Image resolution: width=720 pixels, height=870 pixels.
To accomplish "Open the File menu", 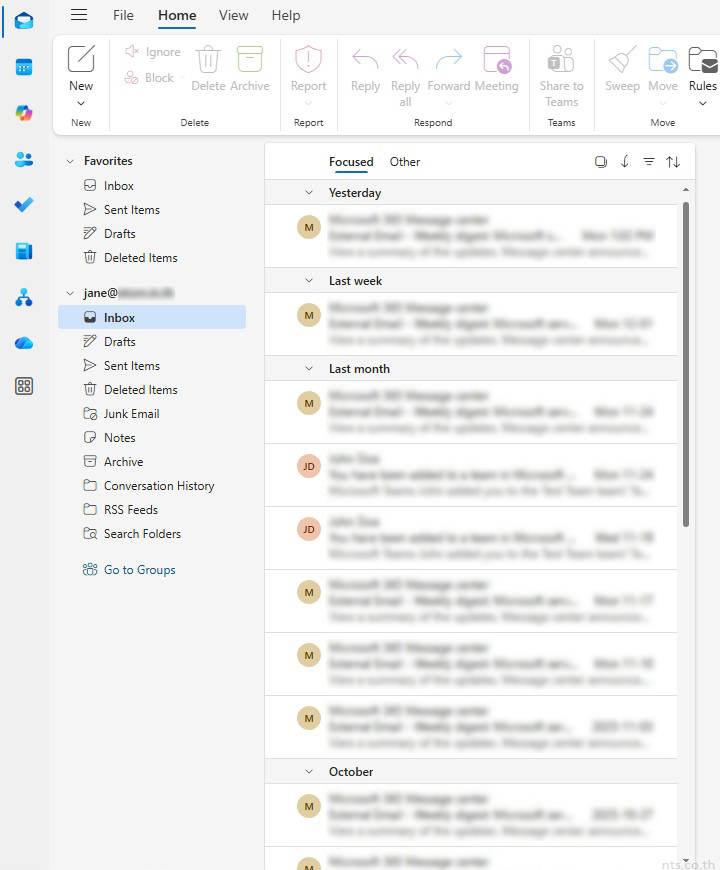I will click(123, 16).
